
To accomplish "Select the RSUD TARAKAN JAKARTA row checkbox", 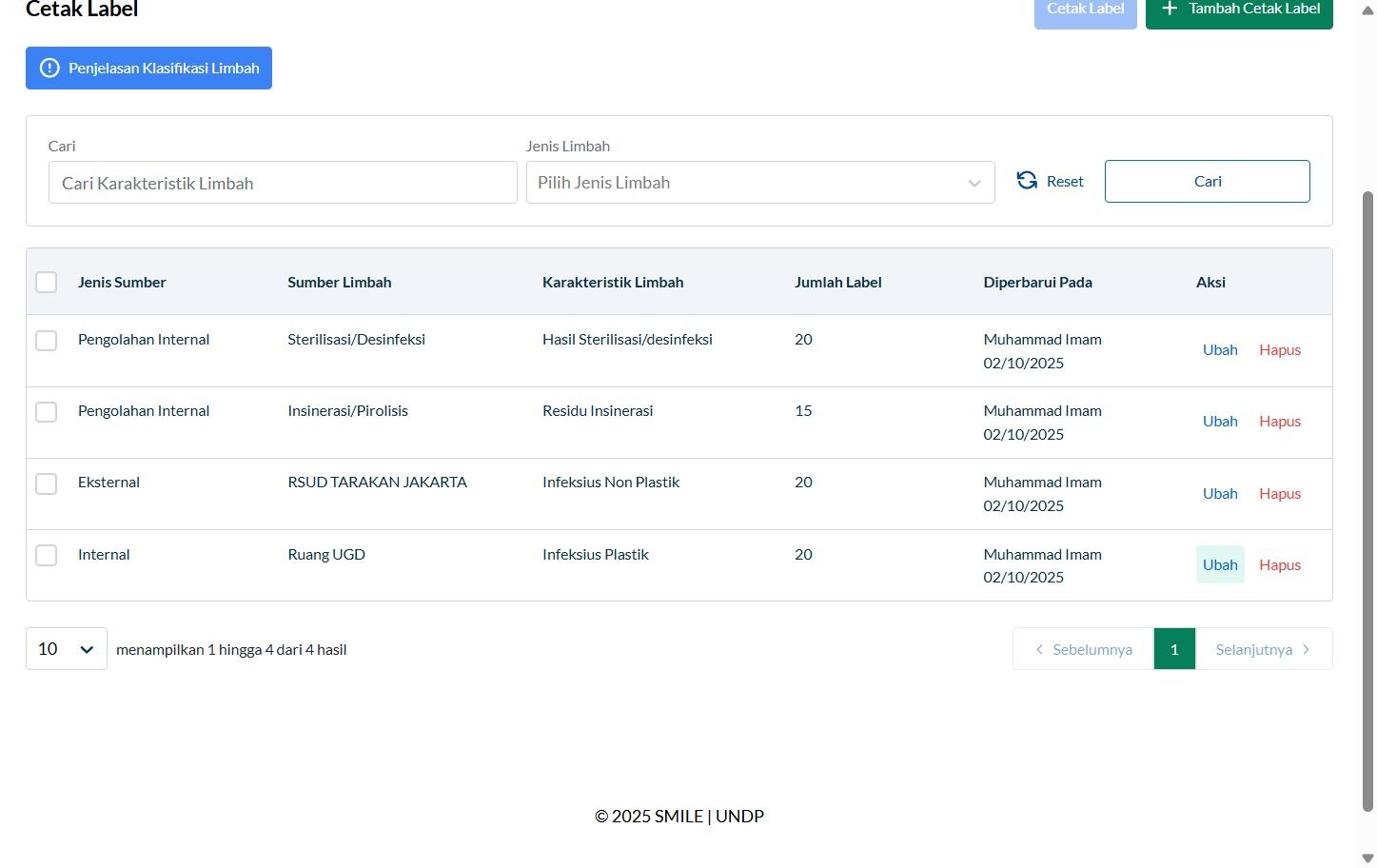I will coord(46,483).
